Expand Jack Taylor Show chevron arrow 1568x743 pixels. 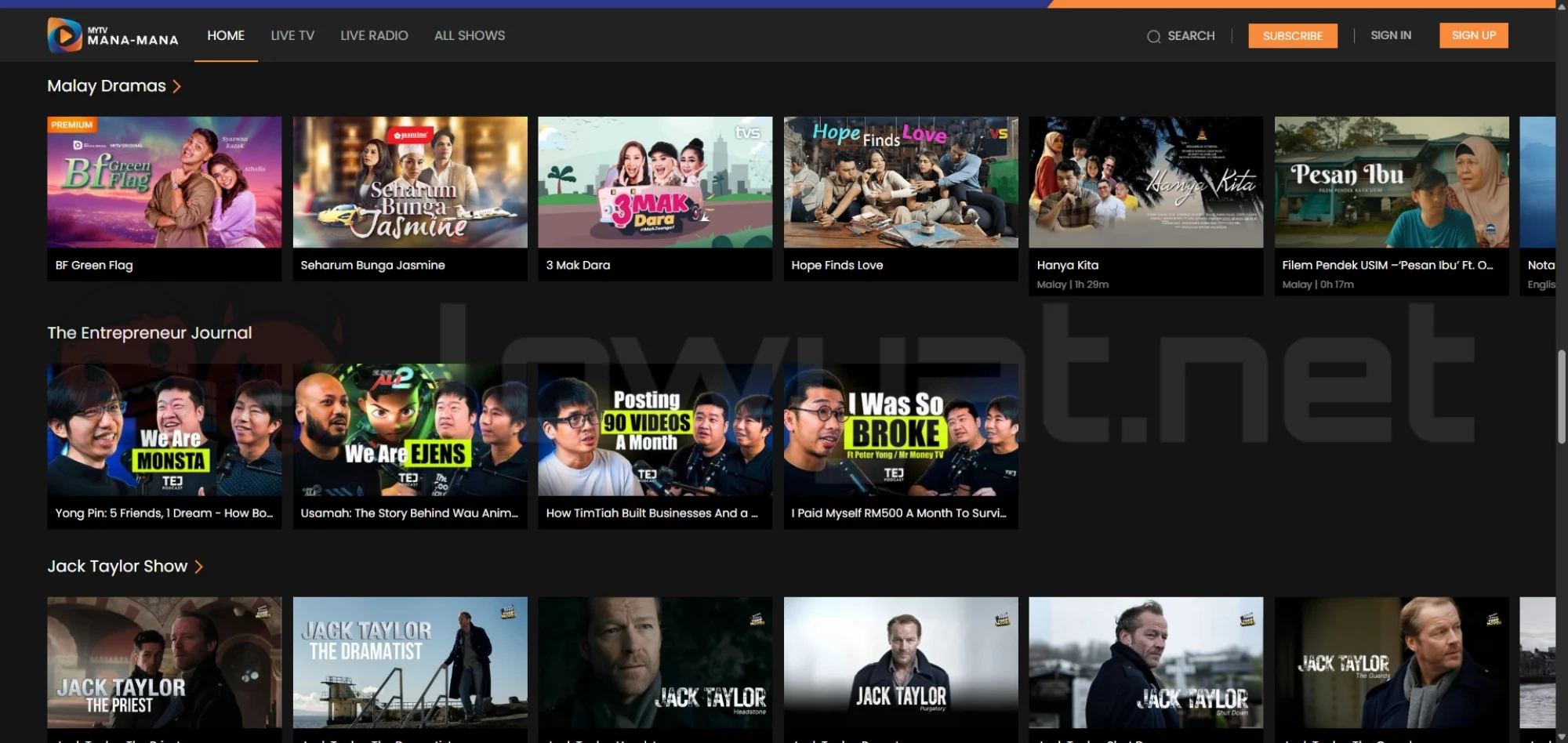click(x=199, y=567)
